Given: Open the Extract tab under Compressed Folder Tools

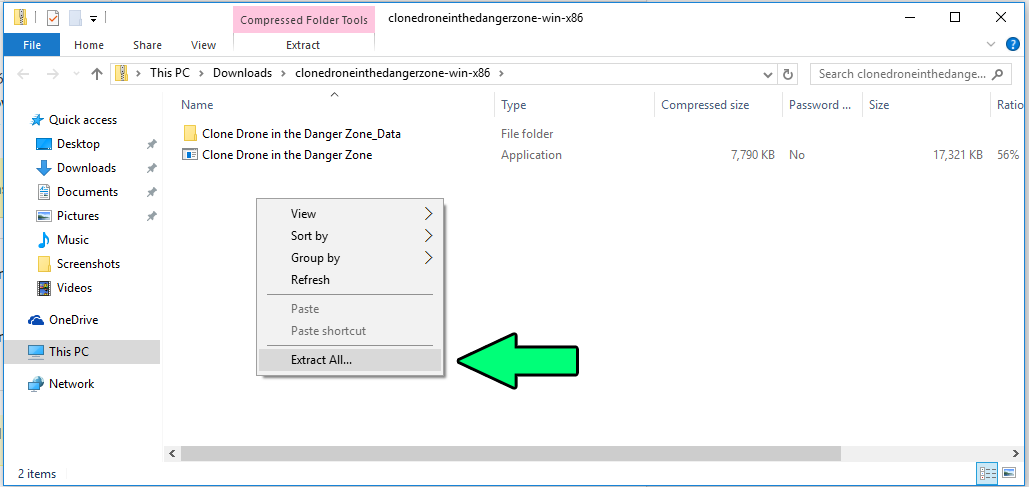Looking at the screenshot, I should pos(303,45).
